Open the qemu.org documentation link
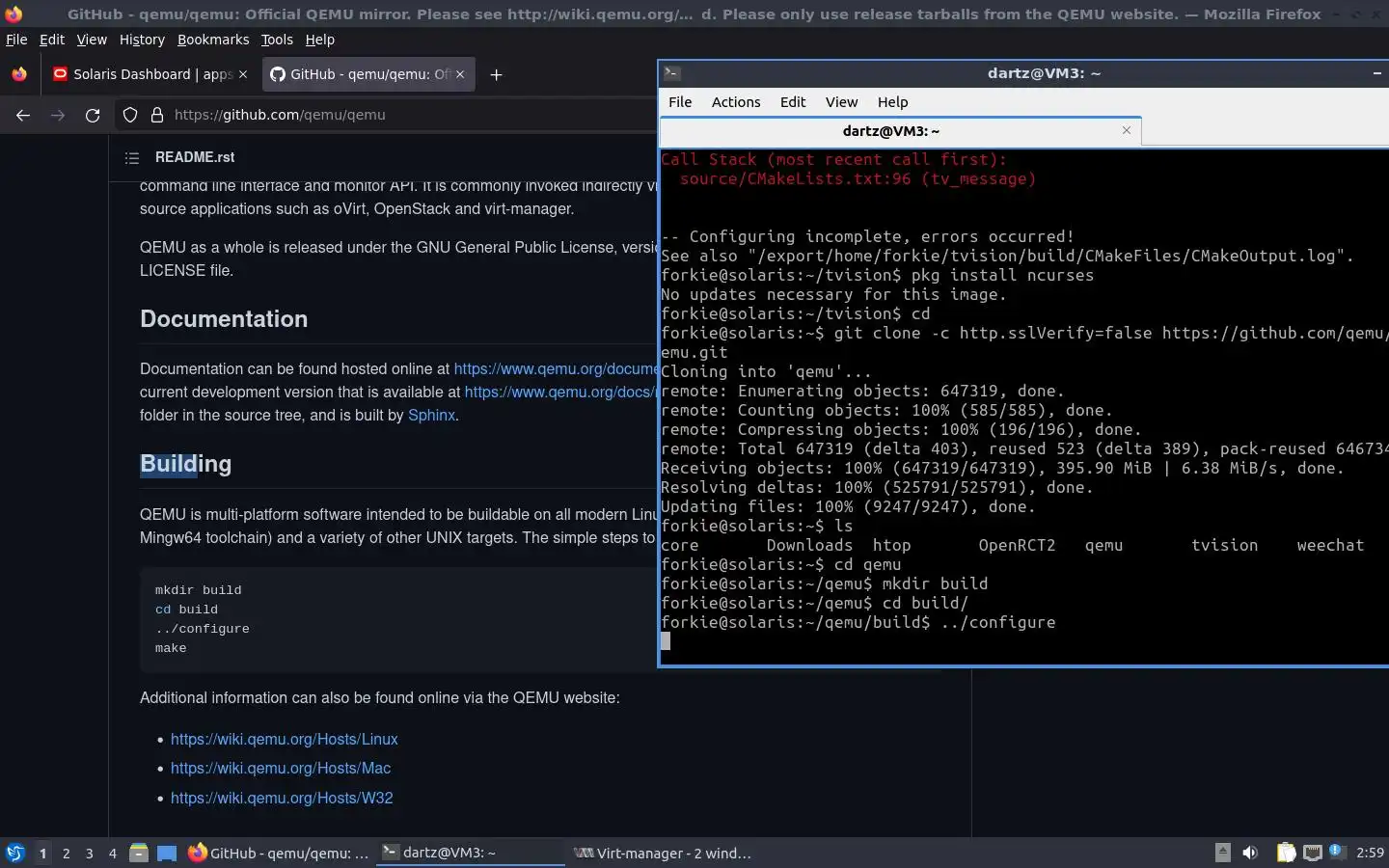Image resolution: width=1389 pixels, height=868 pixels. click(556, 369)
